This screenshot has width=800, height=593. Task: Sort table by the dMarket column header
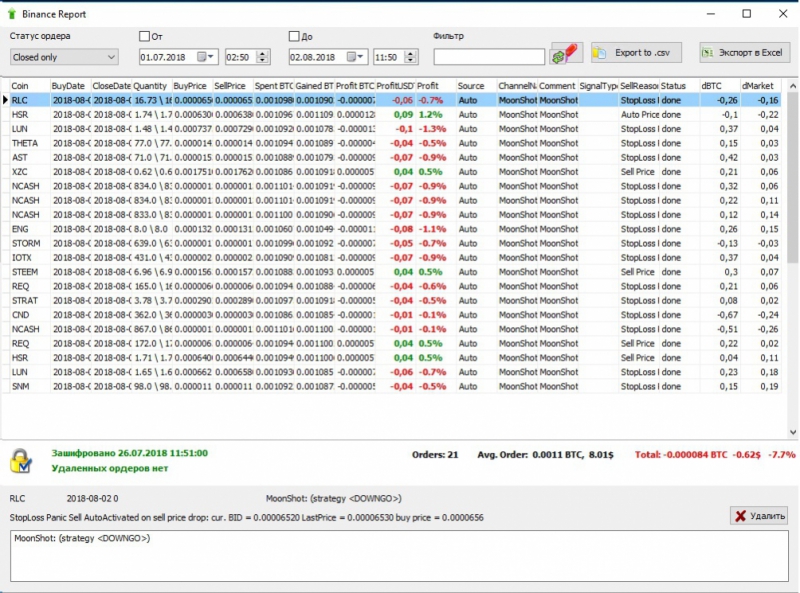[760, 86]
